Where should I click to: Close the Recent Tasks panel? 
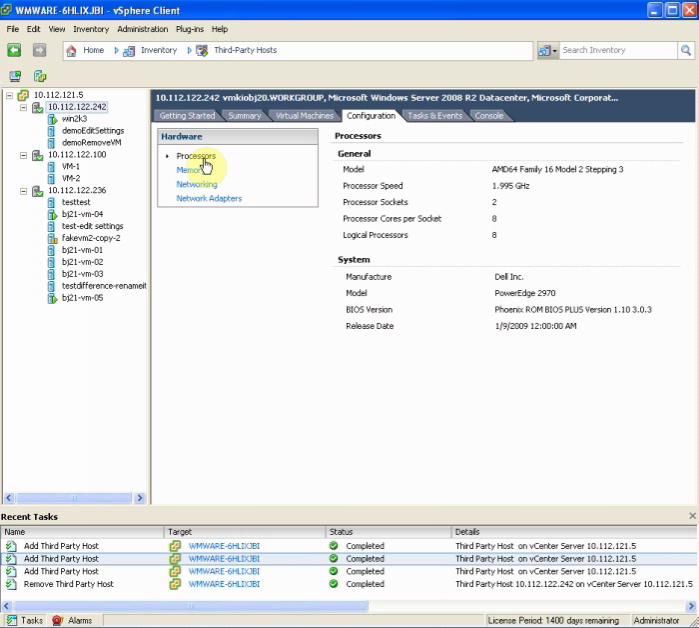pyautogui.click(x=692, y=516)
